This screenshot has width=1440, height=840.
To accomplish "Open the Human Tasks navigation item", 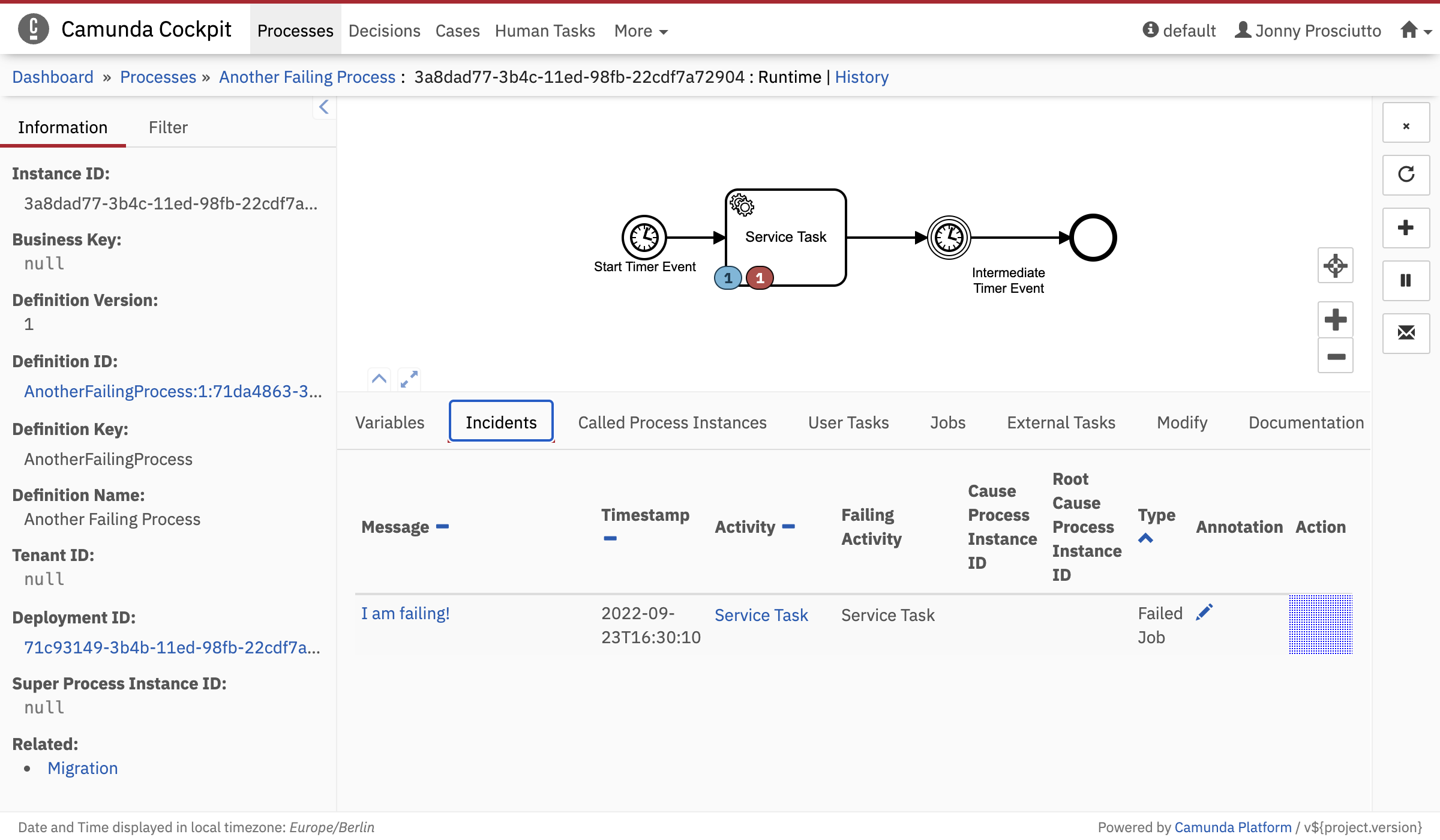I will click(x=545, y=31).
